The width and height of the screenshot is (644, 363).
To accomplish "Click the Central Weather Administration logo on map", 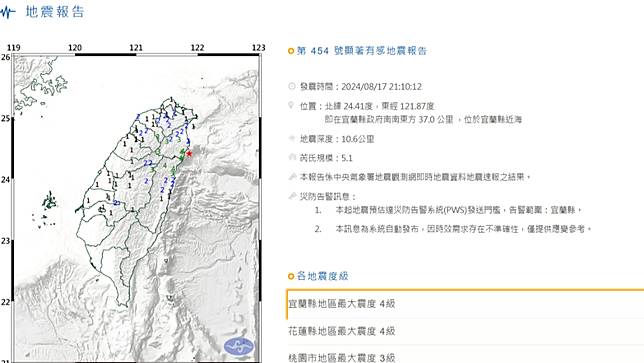I will [239, 347].
